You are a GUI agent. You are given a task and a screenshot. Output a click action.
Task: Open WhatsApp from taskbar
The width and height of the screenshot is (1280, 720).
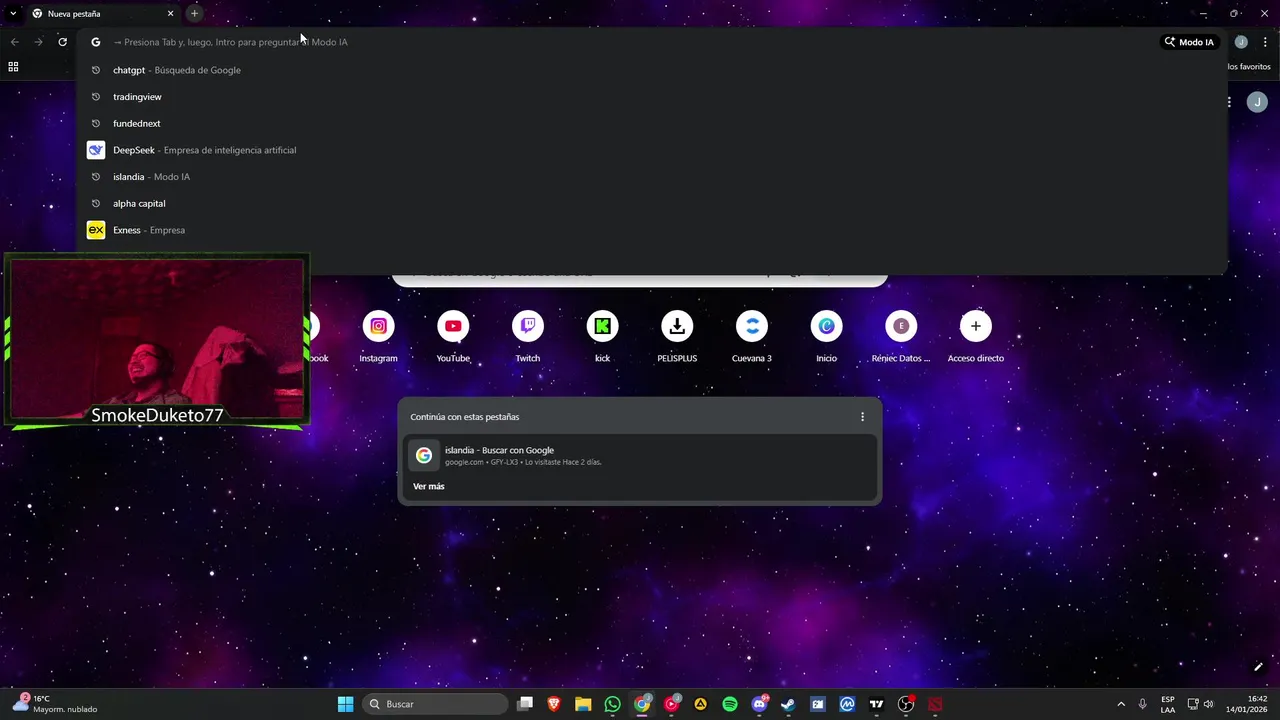[612, 704]
